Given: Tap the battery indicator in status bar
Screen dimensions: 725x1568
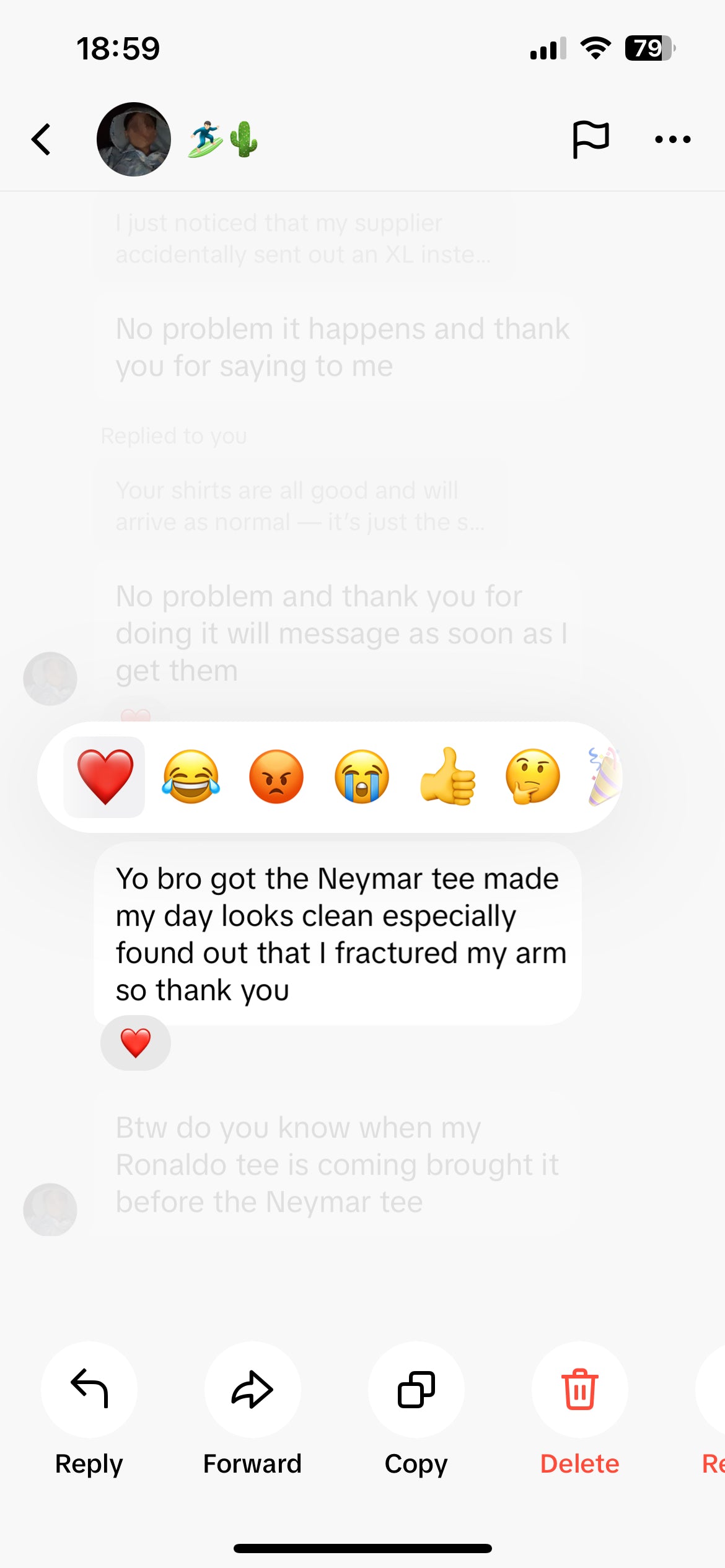Looking at the screenshot, I should pos(649,48).
